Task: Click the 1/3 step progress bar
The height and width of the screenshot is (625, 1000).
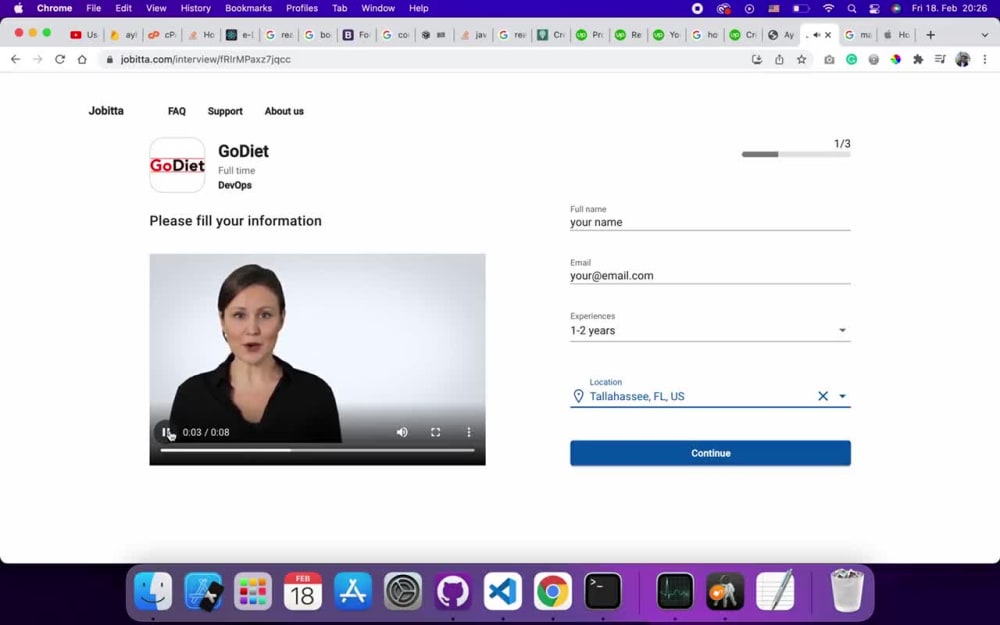Action: click(x=796, y=154)
